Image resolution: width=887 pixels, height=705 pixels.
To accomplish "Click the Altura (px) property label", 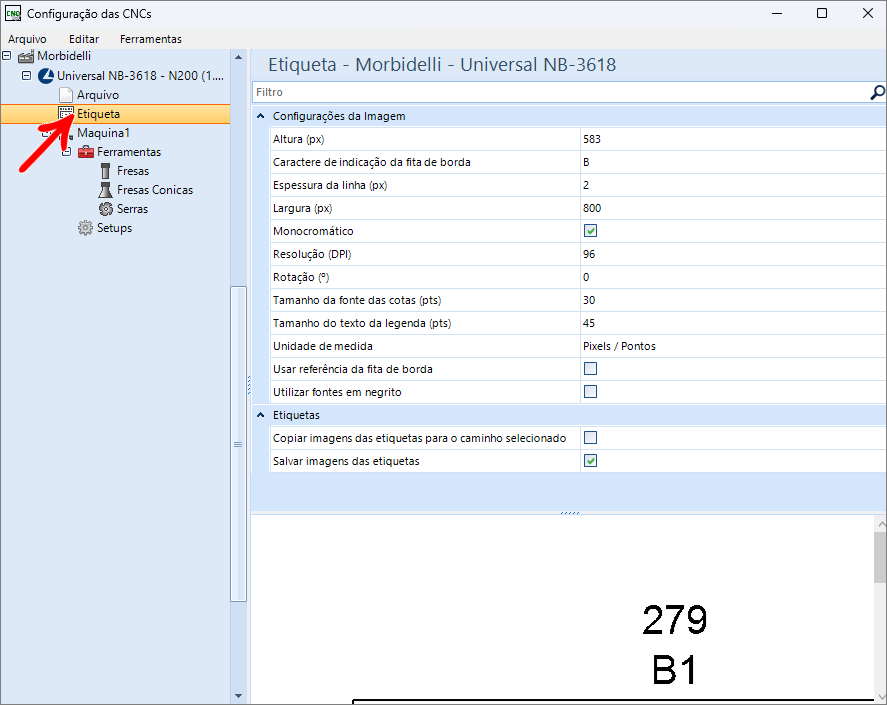I will [x=299, y=139].
